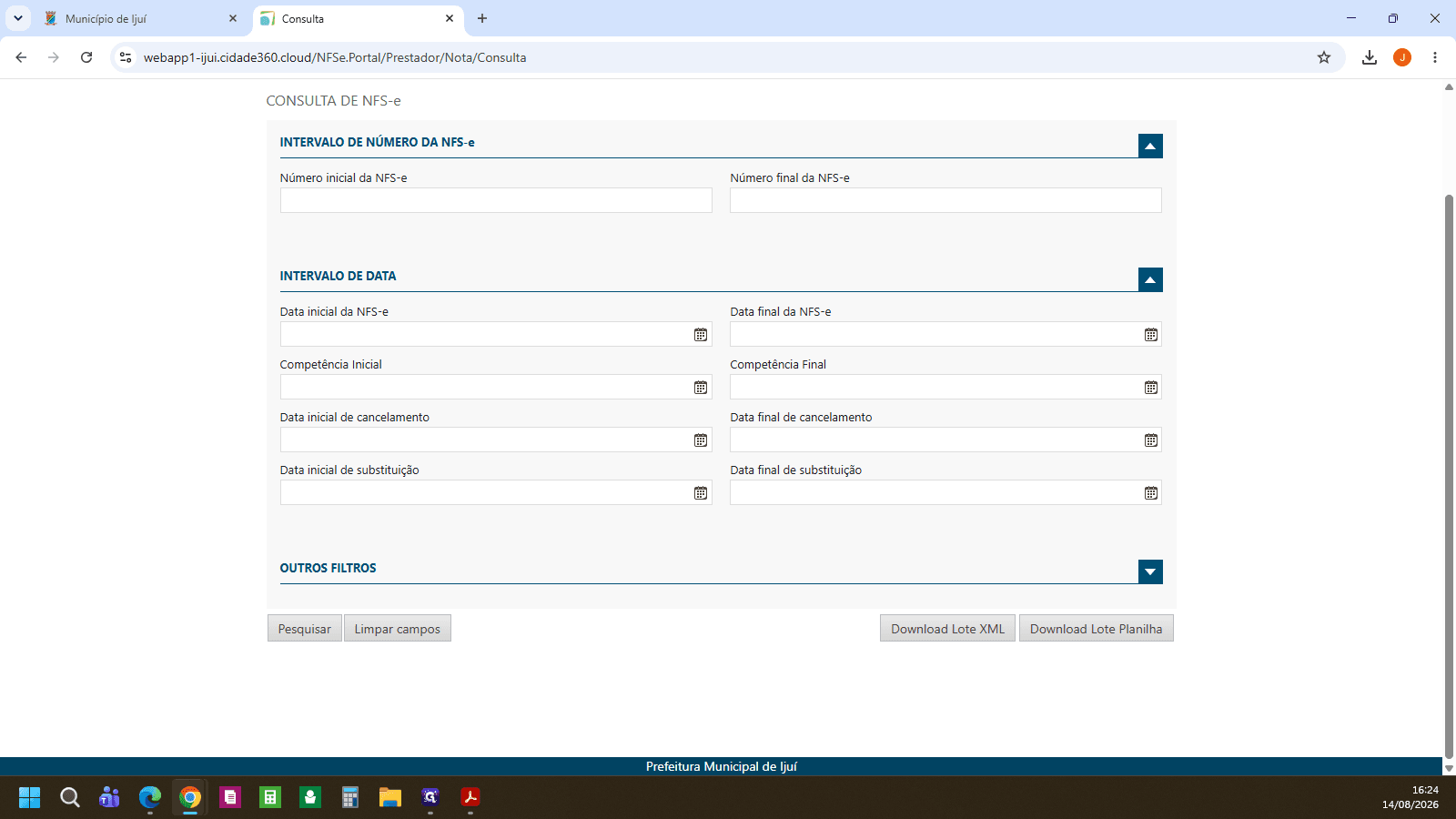This screenshot has width=1456, height=819.
Task: Select the Consulta browser tab
Action: (358, 18)
